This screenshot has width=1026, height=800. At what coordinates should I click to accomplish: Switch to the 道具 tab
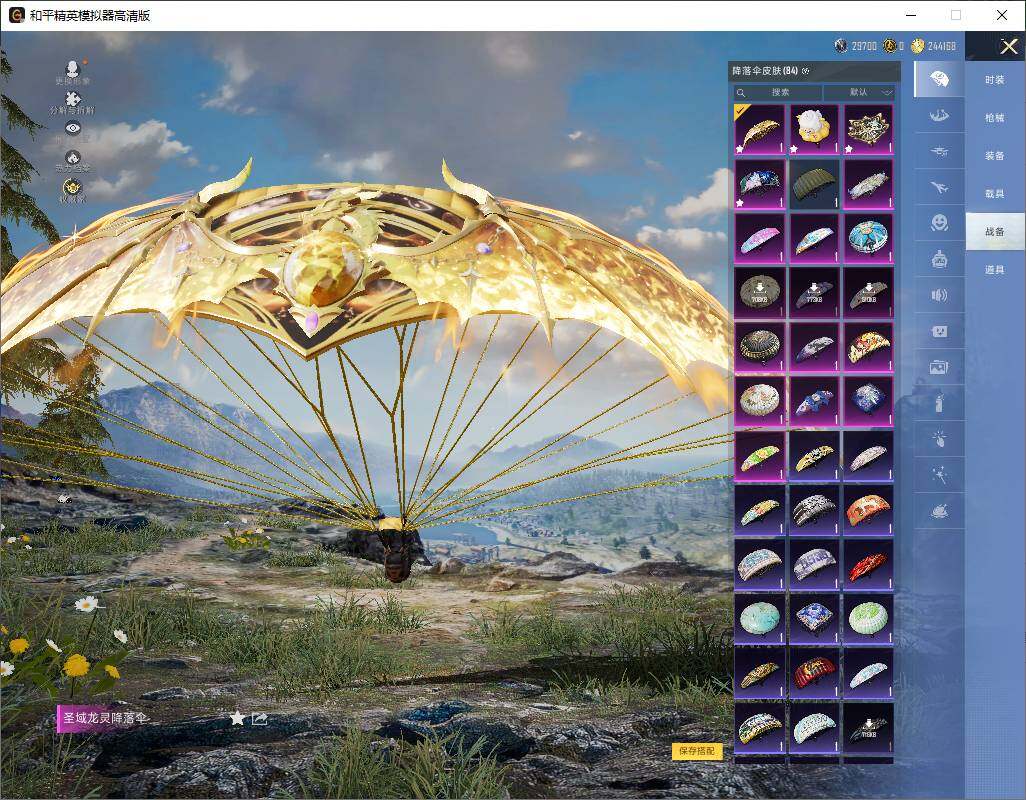click(x=995, y=270)
